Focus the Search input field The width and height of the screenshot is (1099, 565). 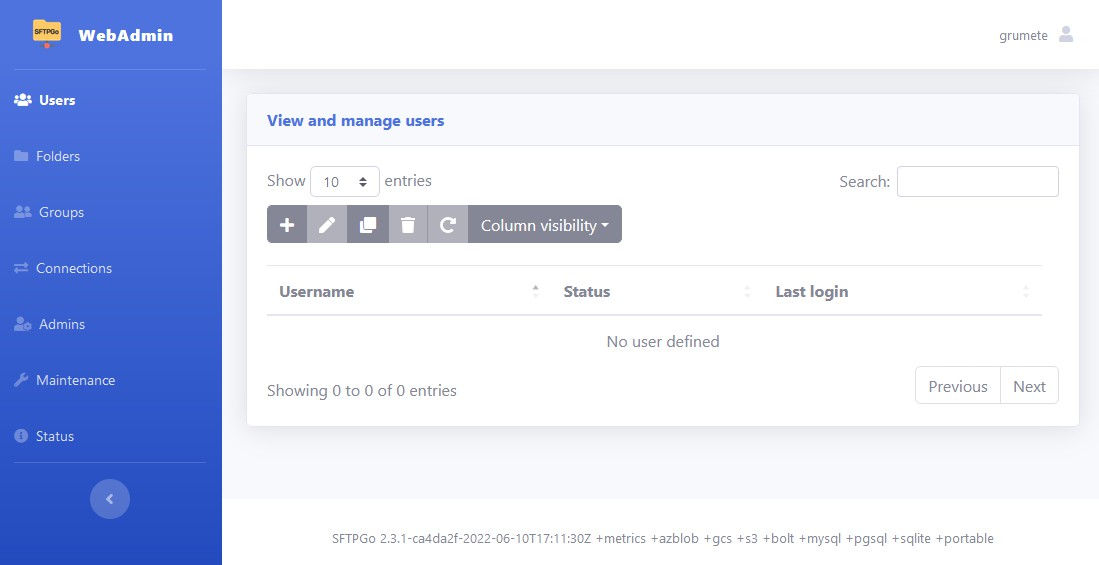pyautogui.click(x=977, y=182)
